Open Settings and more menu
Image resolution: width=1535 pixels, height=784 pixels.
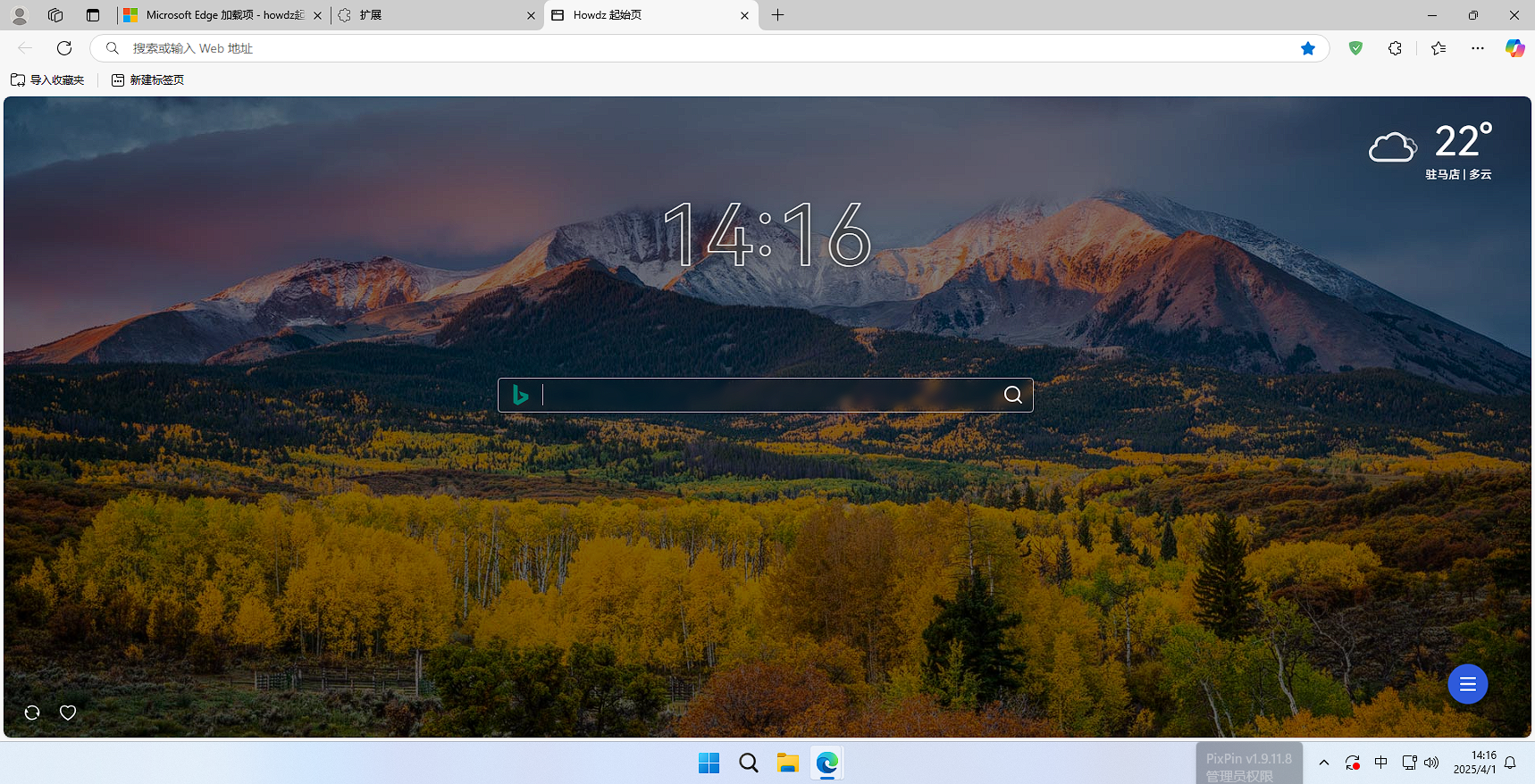click(1478, 48)
